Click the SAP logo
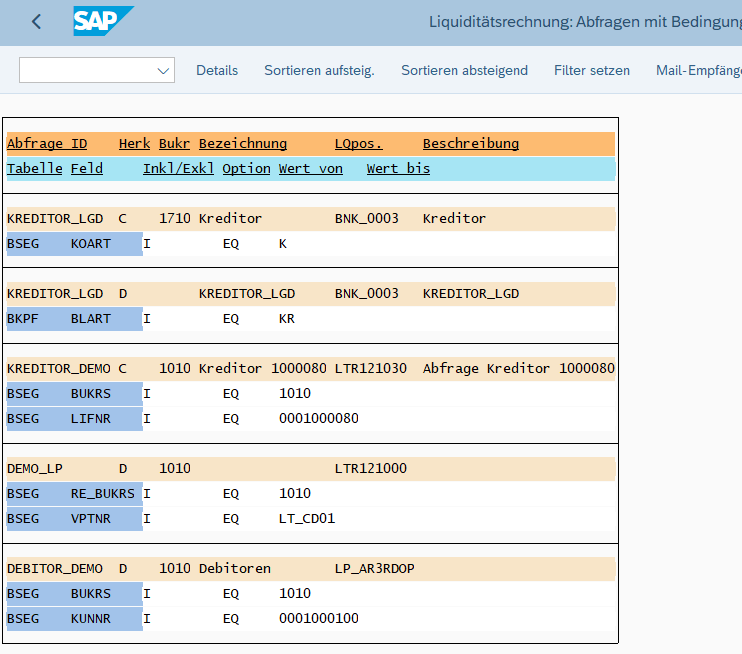The height and width of the screenshot is (654, 742). 102,21
